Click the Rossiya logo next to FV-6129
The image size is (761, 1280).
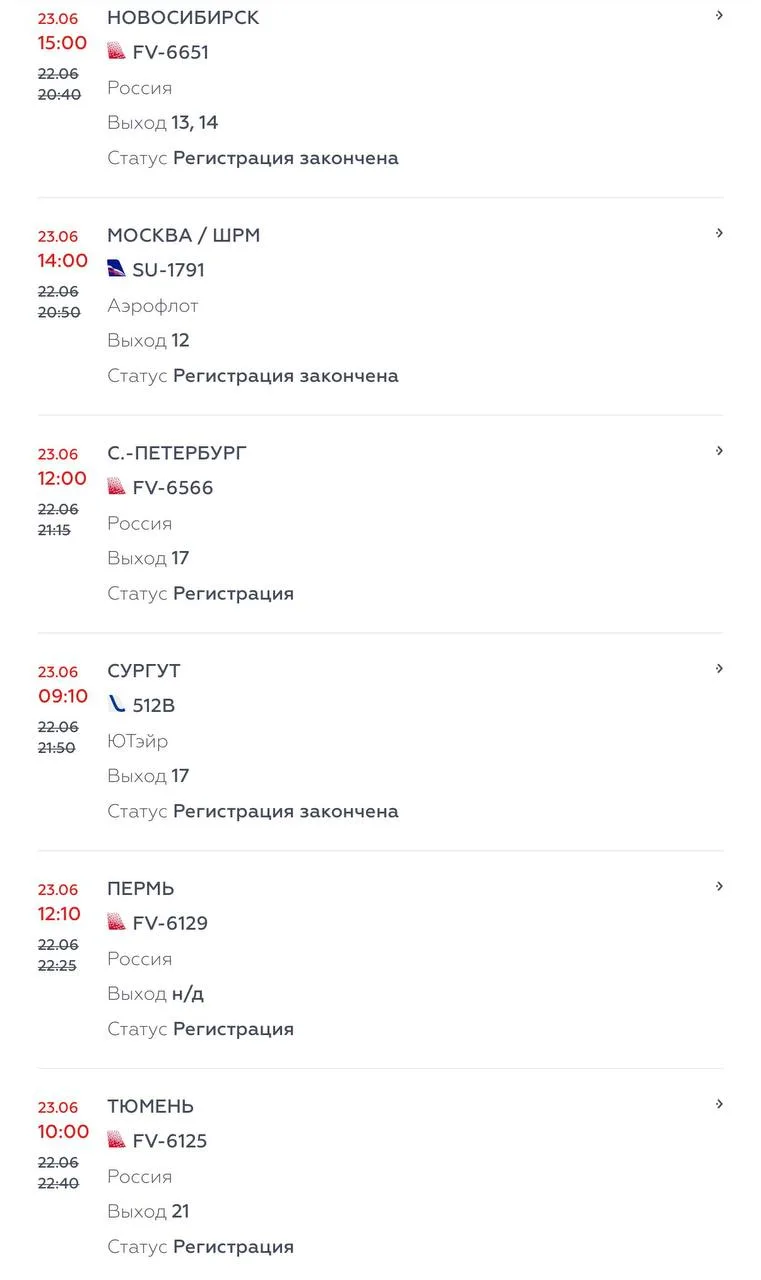coord(117,922)
